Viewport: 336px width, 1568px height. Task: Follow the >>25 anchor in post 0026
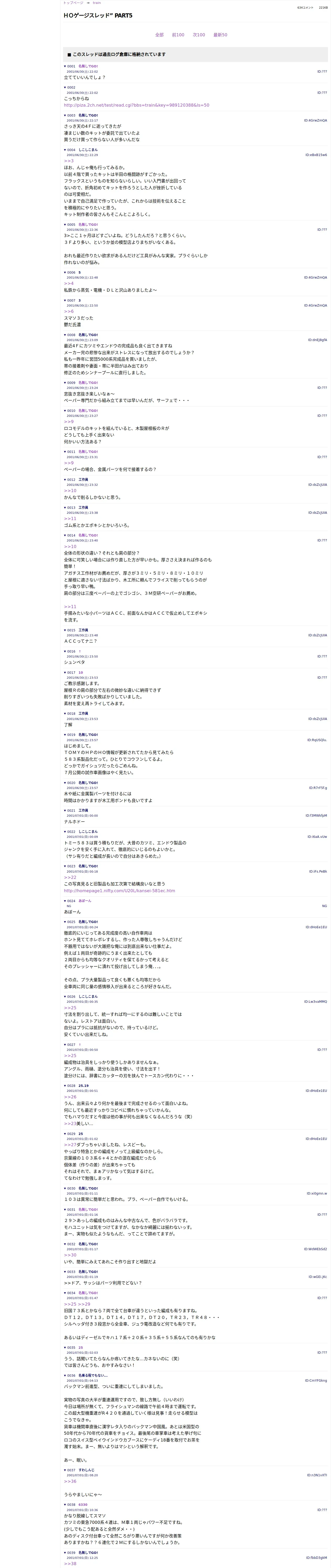click(x=70, y=1007)
